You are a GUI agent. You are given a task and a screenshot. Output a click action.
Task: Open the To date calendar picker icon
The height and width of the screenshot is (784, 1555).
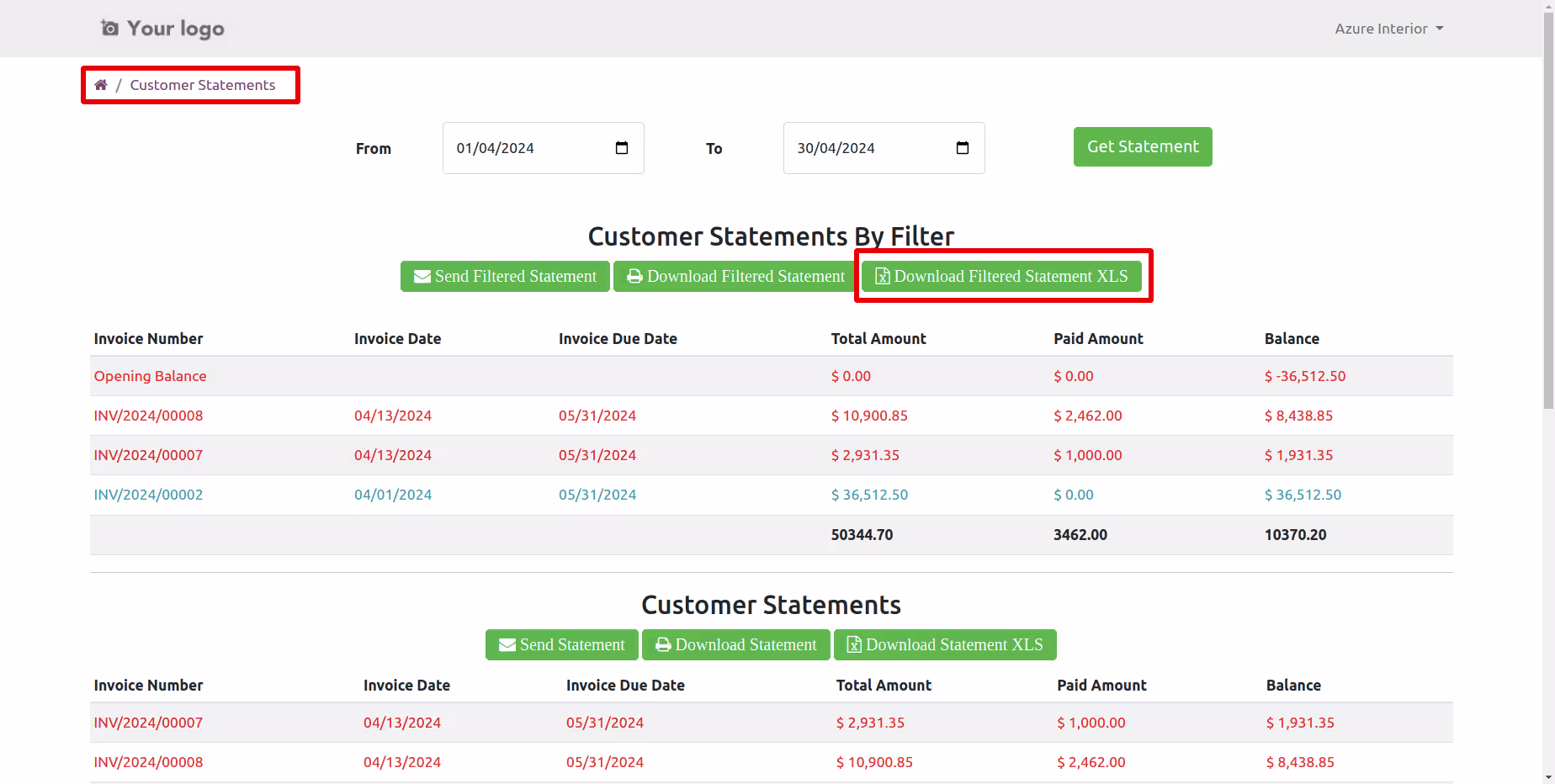(x=963, y=148)
